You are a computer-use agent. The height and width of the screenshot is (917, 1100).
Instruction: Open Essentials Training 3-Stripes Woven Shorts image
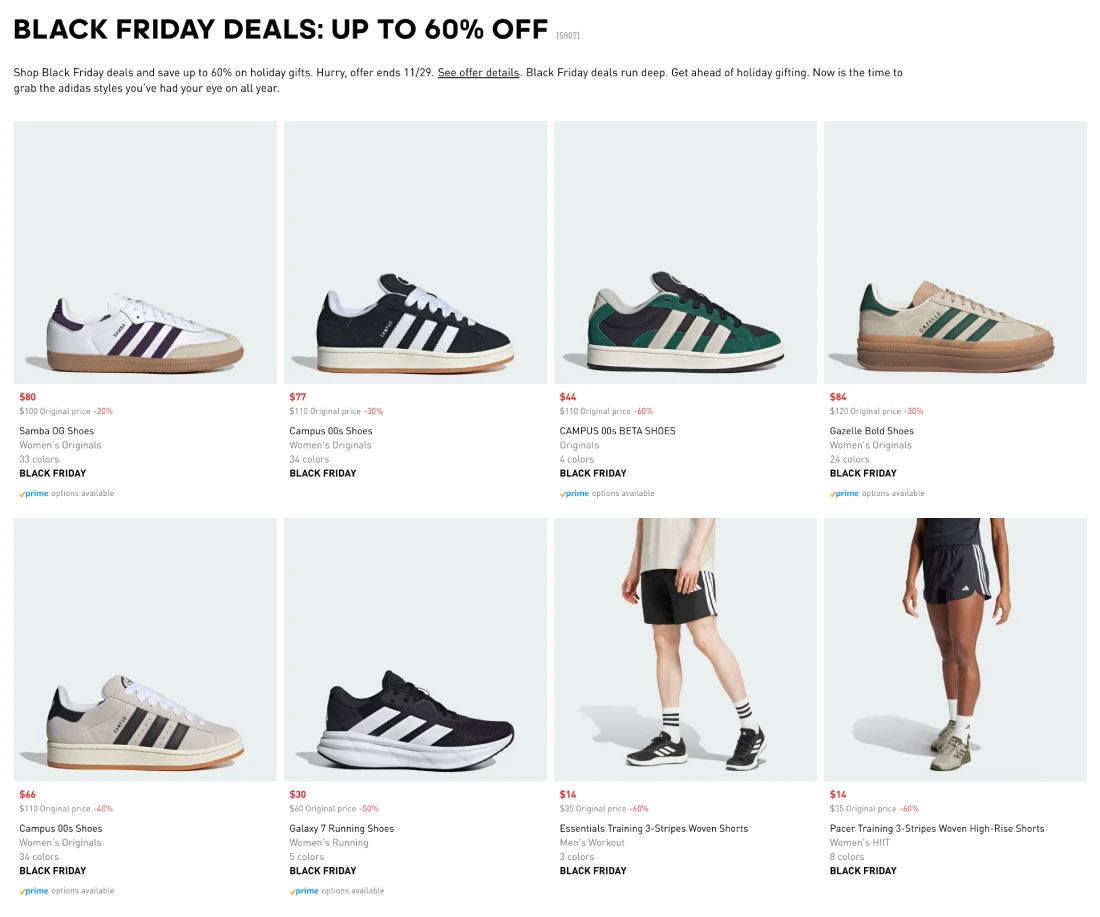685,650
